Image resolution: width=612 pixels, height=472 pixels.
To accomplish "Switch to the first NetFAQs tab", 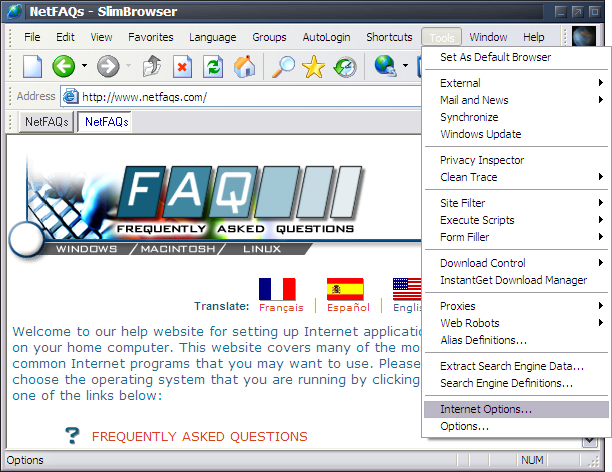I will (46, 122).
